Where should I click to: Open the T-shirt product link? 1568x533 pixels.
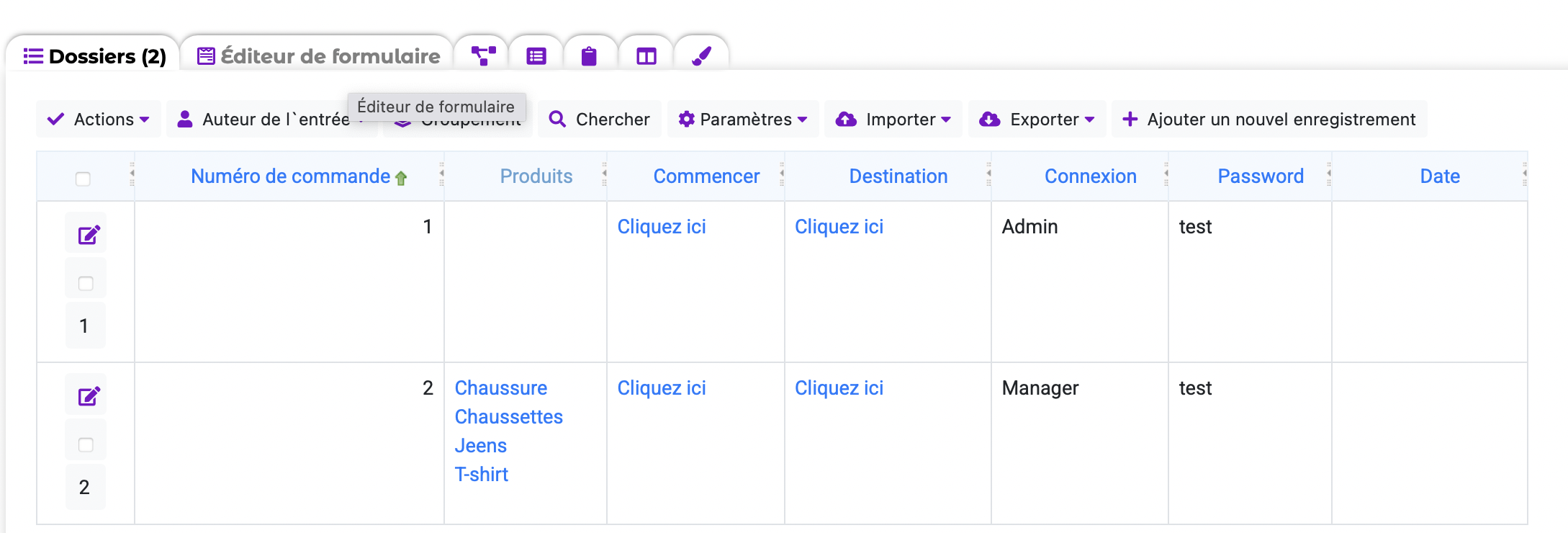tap(482, 475)
